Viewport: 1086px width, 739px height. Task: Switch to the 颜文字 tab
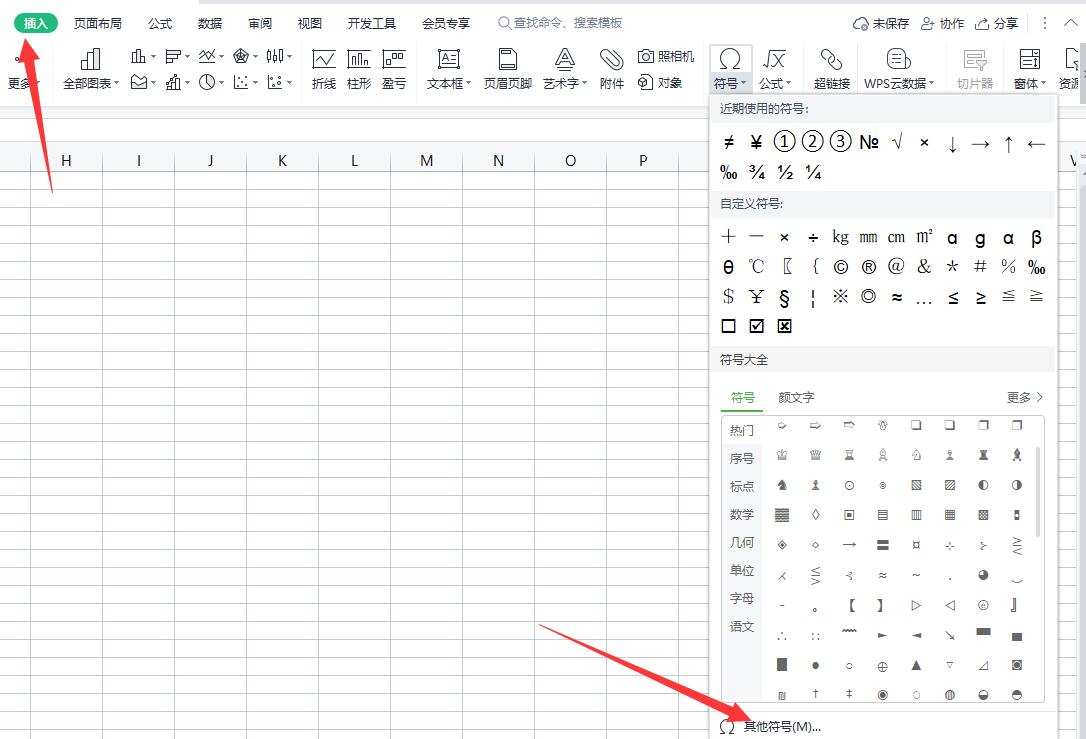coord(796,397)
